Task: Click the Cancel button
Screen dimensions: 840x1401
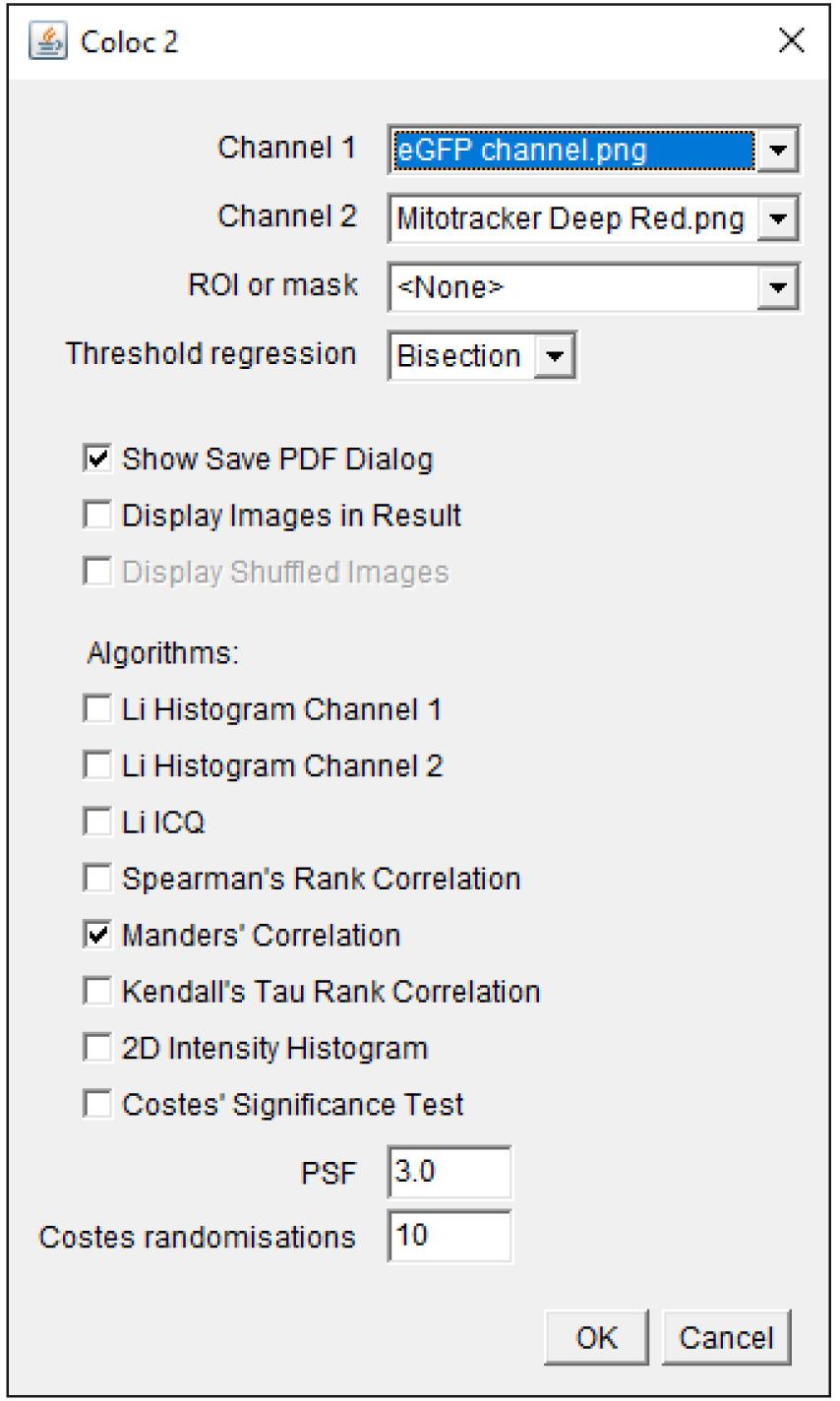Action: point(726,1337)
